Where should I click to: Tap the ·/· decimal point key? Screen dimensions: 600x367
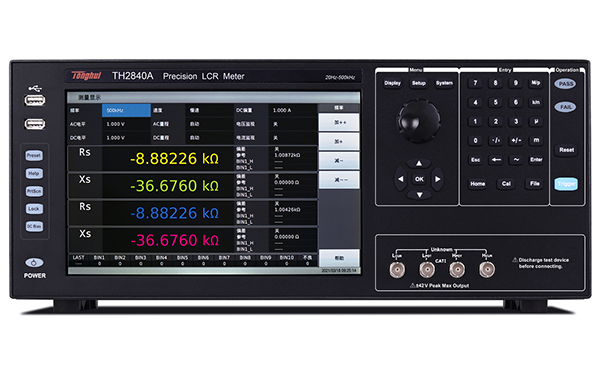pos(496,140)
